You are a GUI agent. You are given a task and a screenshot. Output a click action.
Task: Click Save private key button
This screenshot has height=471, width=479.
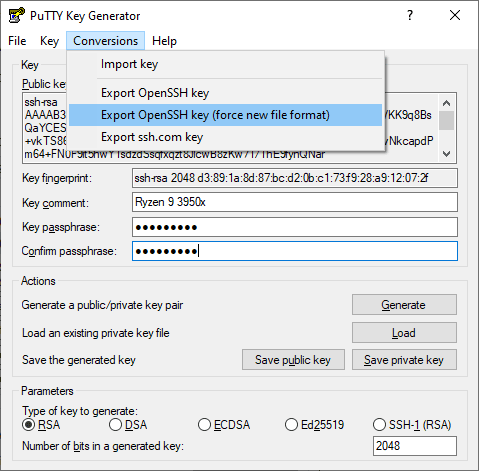click(404, 360)
